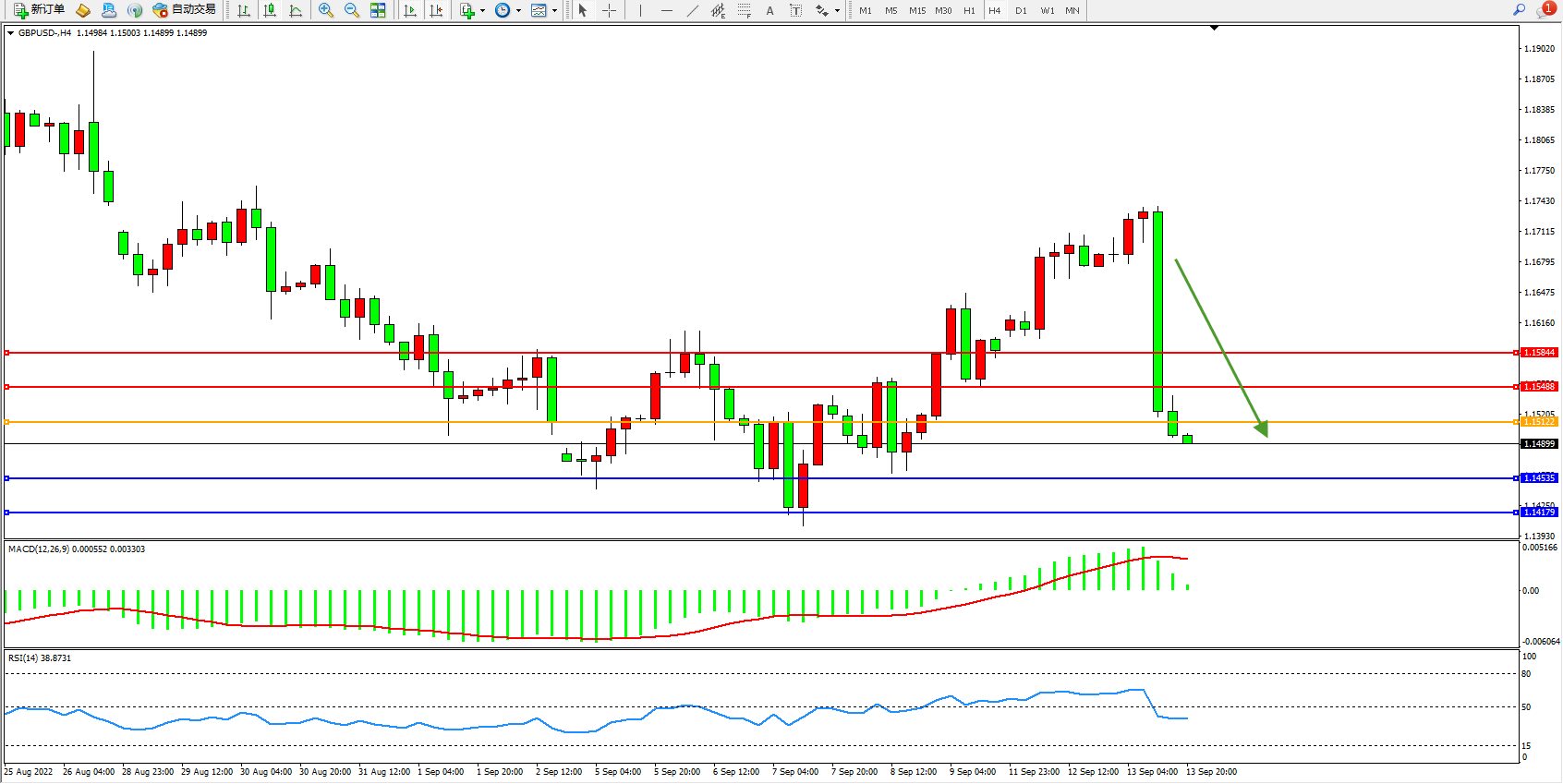The image size is (1563, 784).
Task: Switch to the M15 timeframe
Action: [x=916, y=11]
